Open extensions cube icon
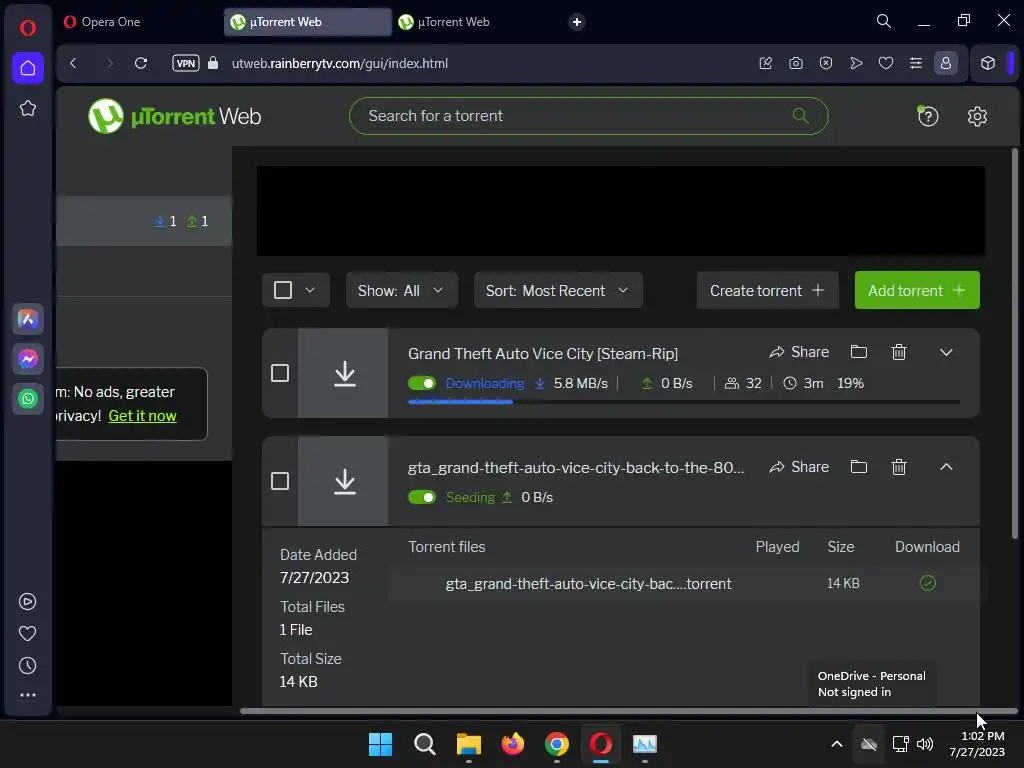The height and width of the screenshot is (768, 1024). tap(987, 63)
